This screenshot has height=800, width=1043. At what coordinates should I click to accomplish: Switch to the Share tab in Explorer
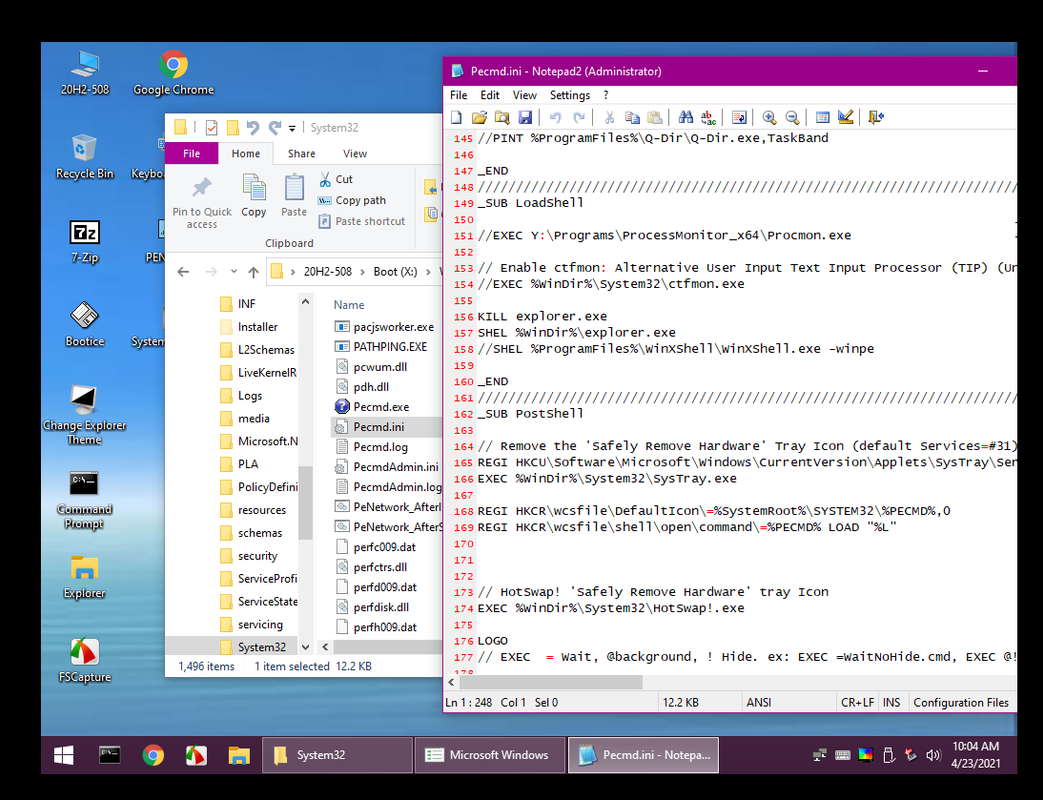(301, 154)
